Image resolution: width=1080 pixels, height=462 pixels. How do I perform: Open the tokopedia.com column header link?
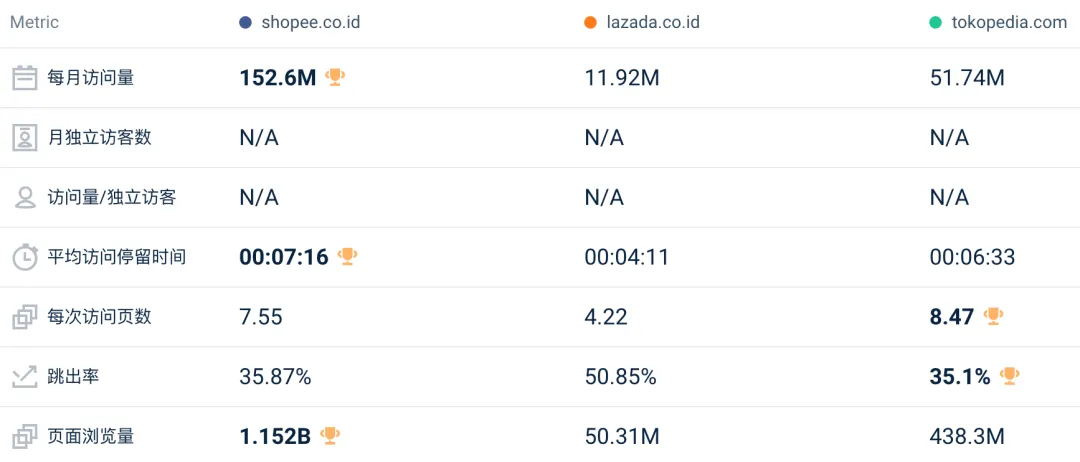pos(1010,23)
